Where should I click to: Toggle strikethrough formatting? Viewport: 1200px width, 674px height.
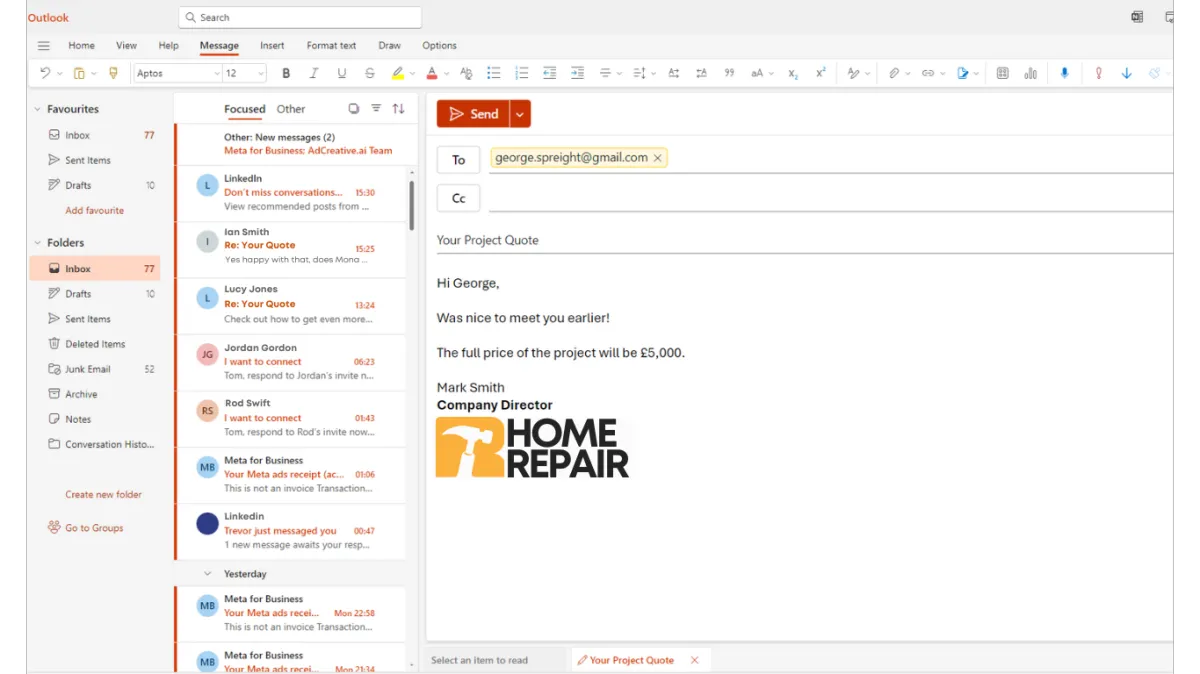[370, 73]
